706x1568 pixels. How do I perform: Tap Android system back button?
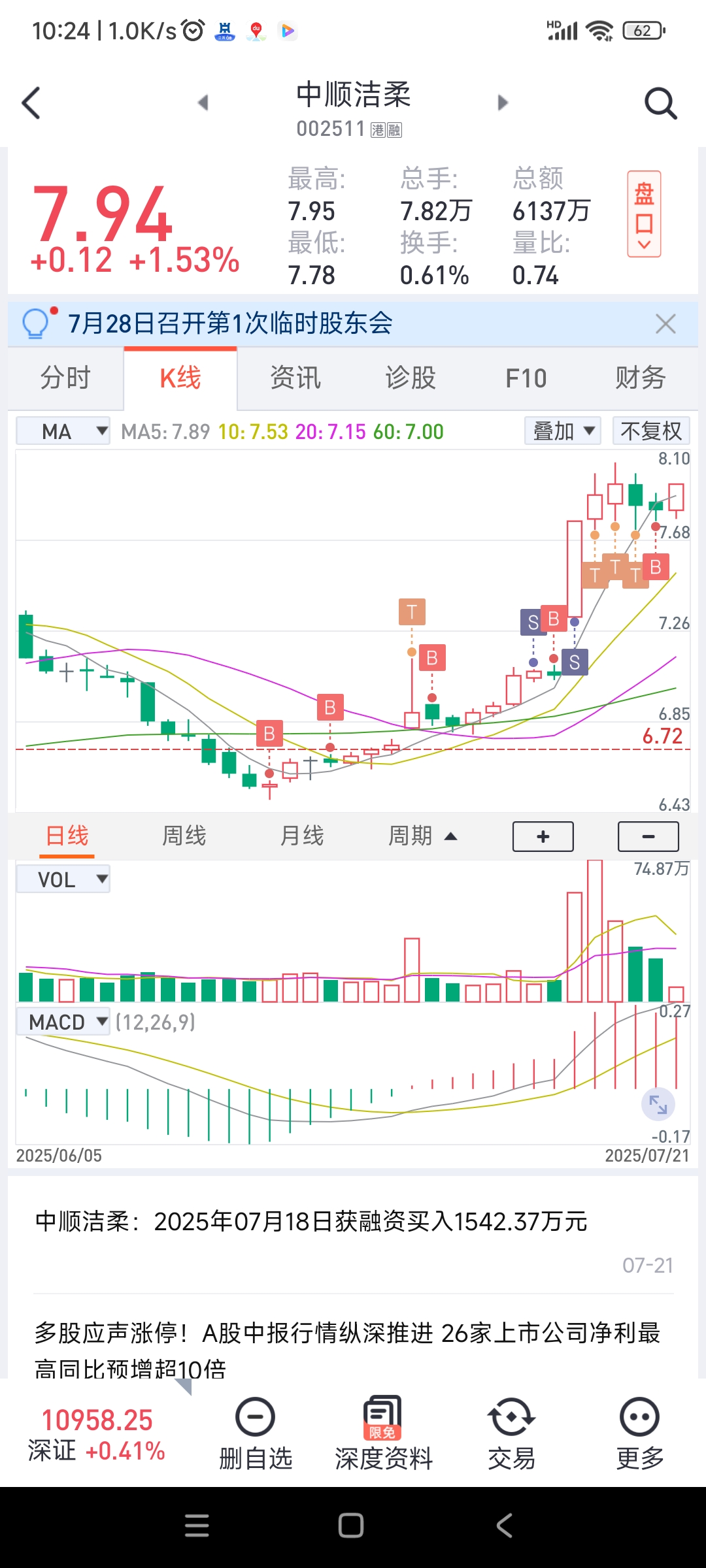coord(504,1526)
